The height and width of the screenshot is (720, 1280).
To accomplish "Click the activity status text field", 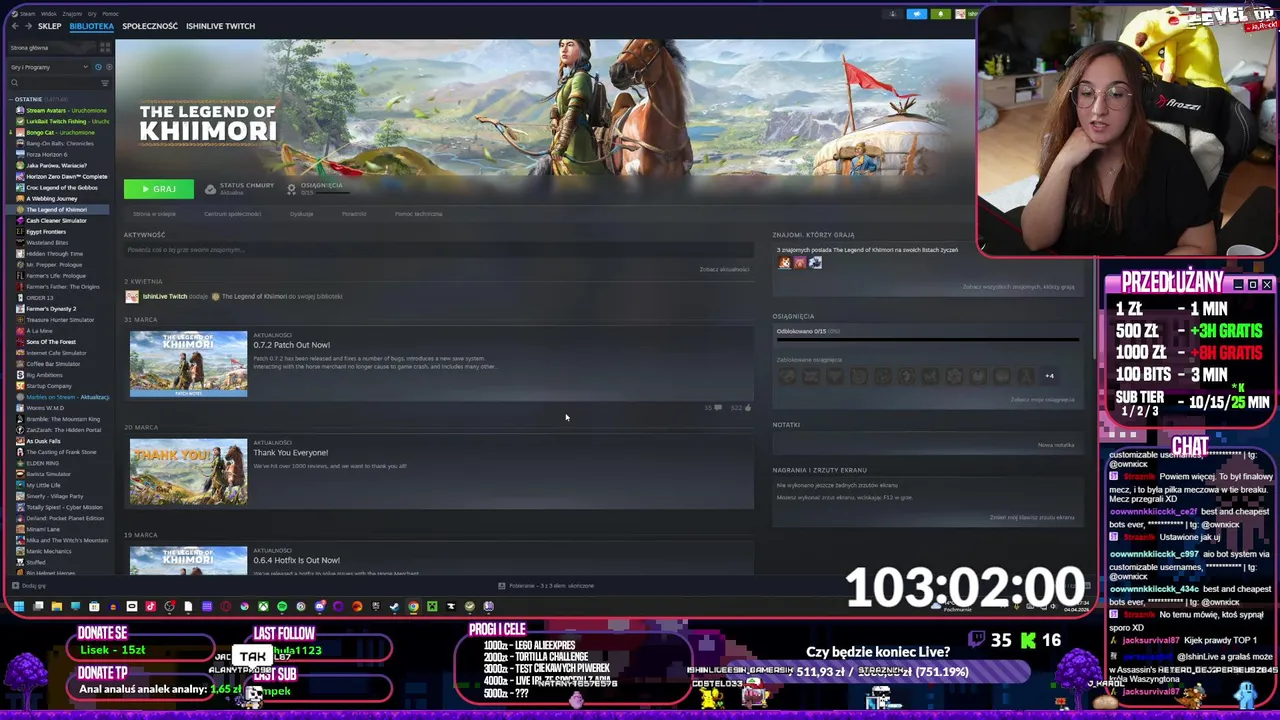I will click(x=438, y=250).
